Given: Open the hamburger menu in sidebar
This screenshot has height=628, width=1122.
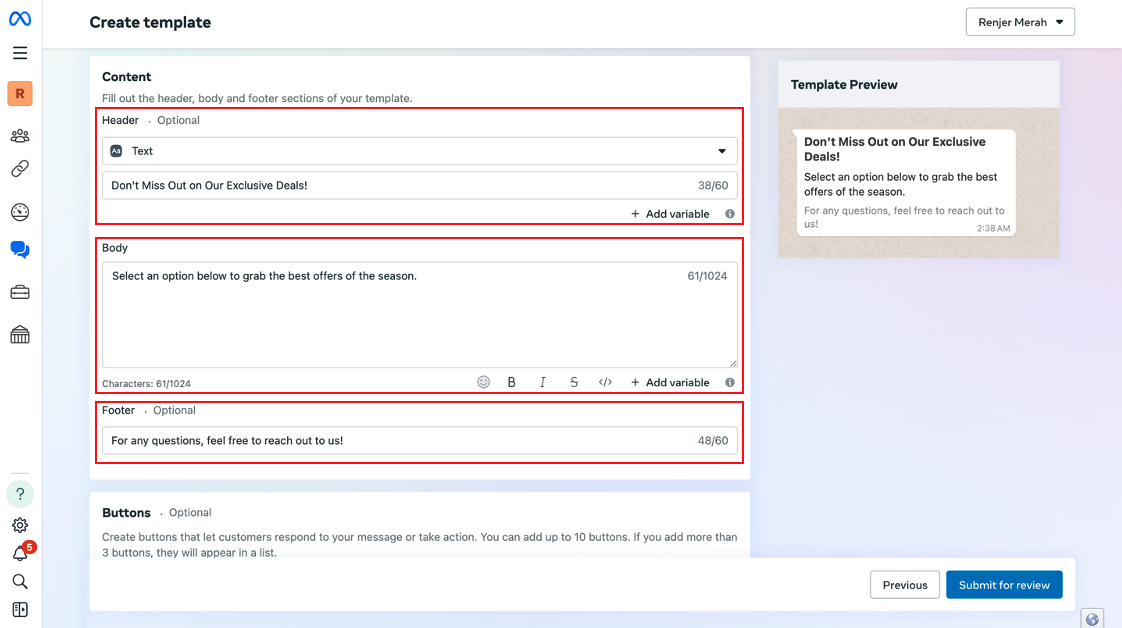Looking at the screenshot, I should pyautogui.click(x=20, y=53).
